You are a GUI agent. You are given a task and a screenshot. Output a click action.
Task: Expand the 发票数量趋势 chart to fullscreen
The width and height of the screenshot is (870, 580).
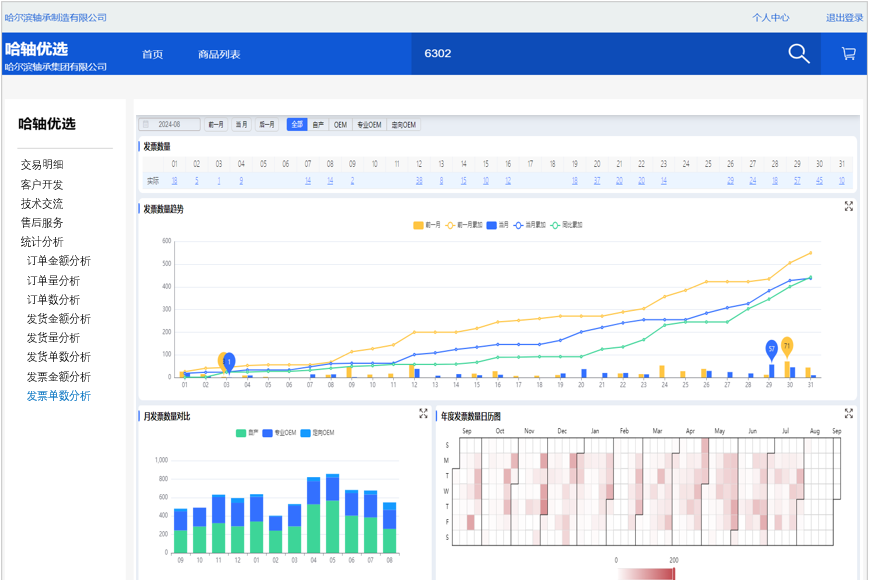[848, 206]
